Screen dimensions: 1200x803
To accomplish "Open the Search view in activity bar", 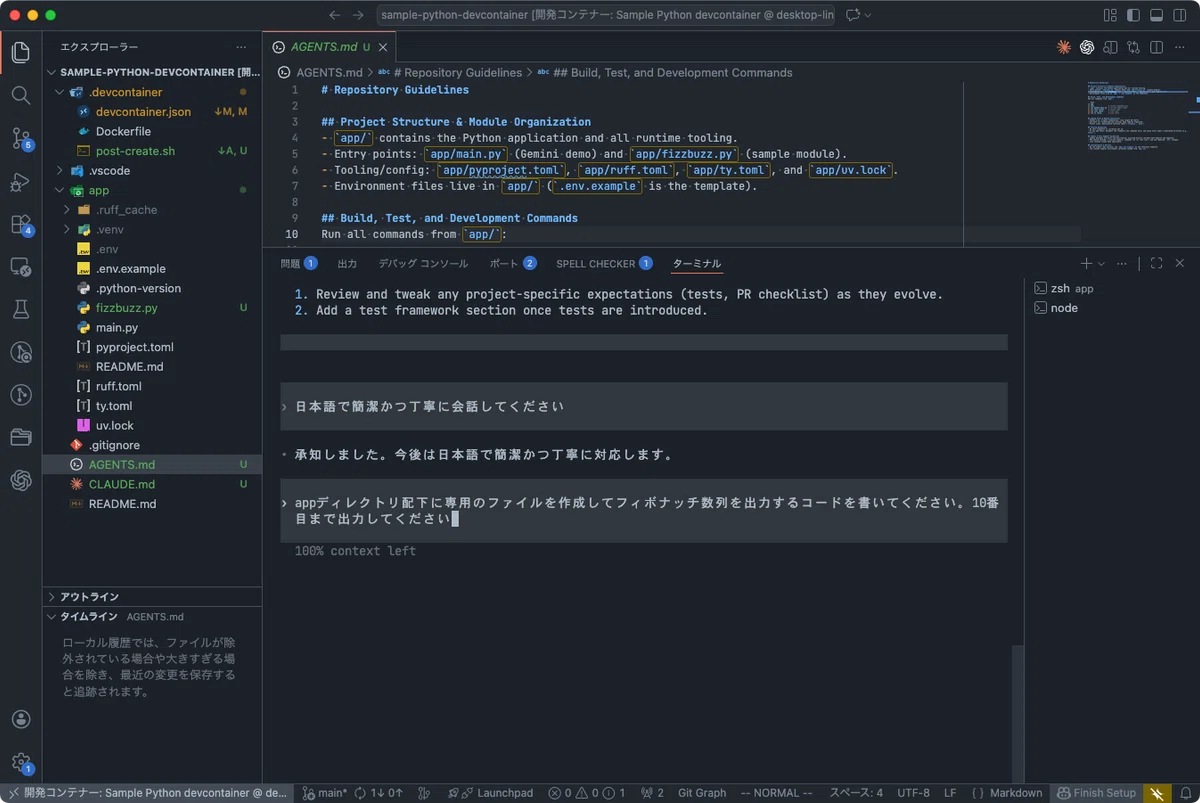I will point(21,96).
